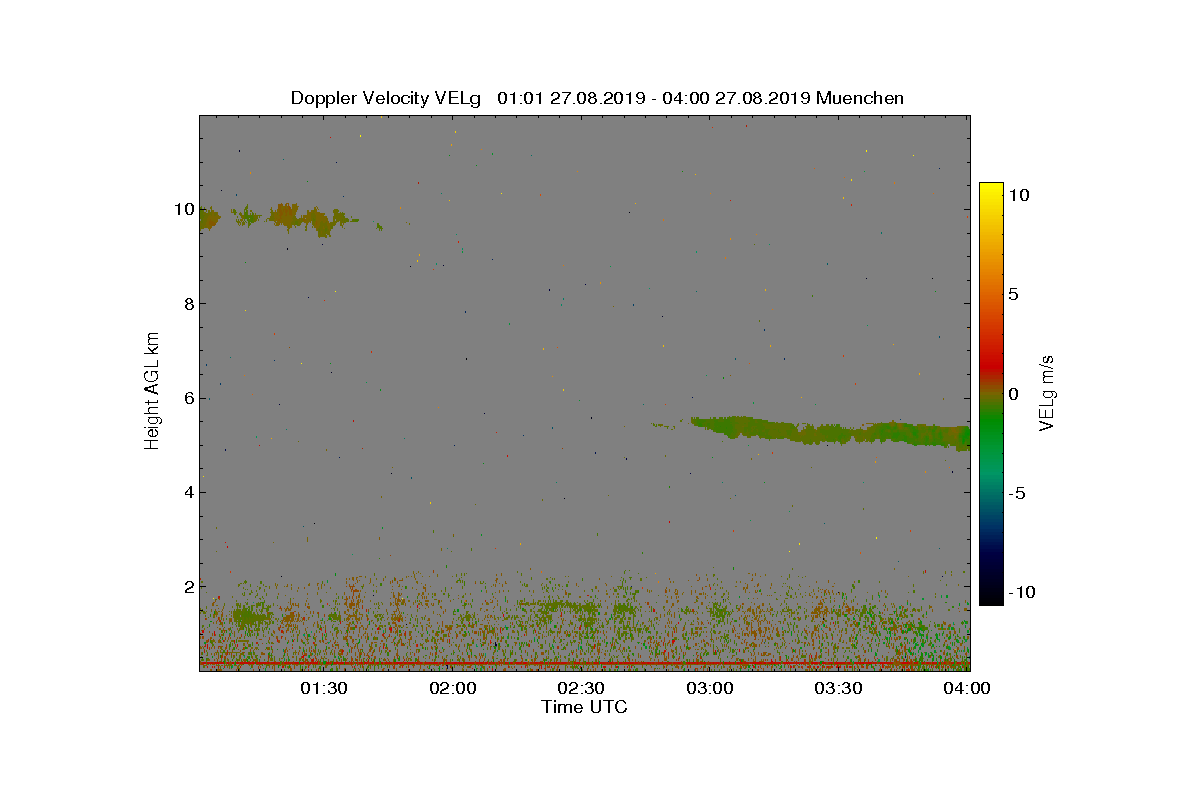Click the colorbar value 5 label
1200x800 pixels.
point(1013,294)
